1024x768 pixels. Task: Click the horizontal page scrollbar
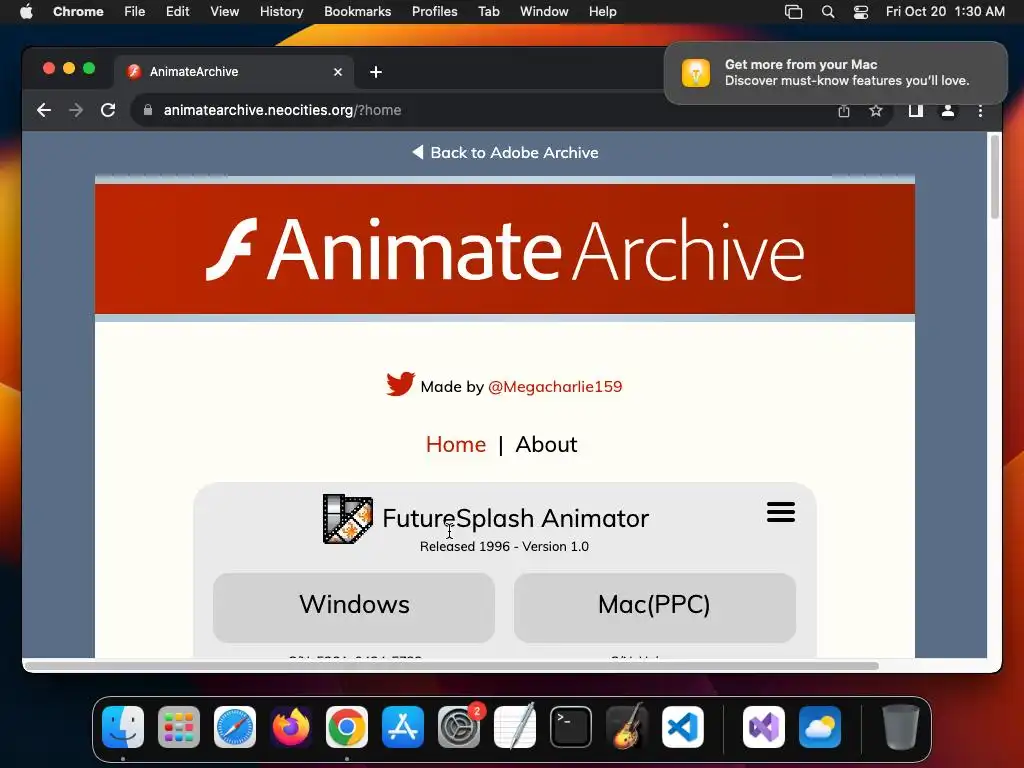point(452,666)
